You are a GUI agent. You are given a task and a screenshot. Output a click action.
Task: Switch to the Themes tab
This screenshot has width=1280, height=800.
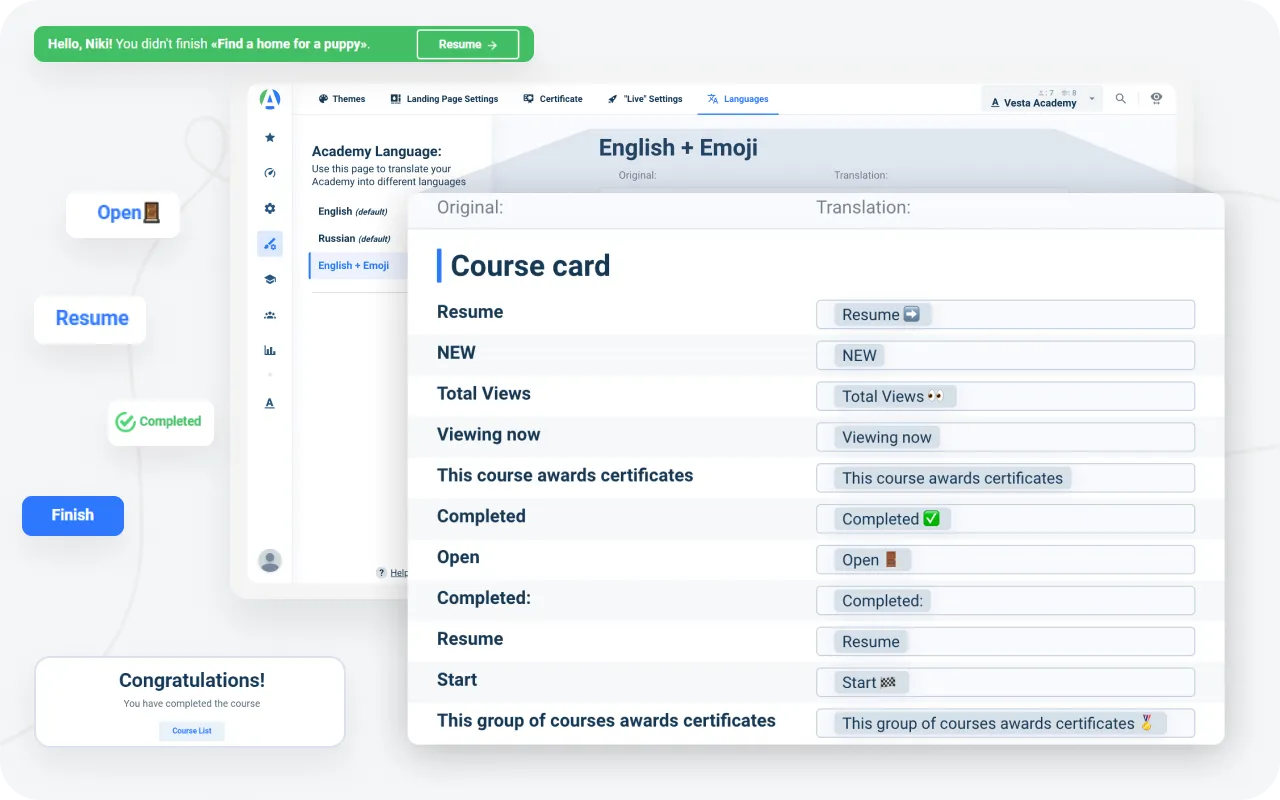pos(342,99)
